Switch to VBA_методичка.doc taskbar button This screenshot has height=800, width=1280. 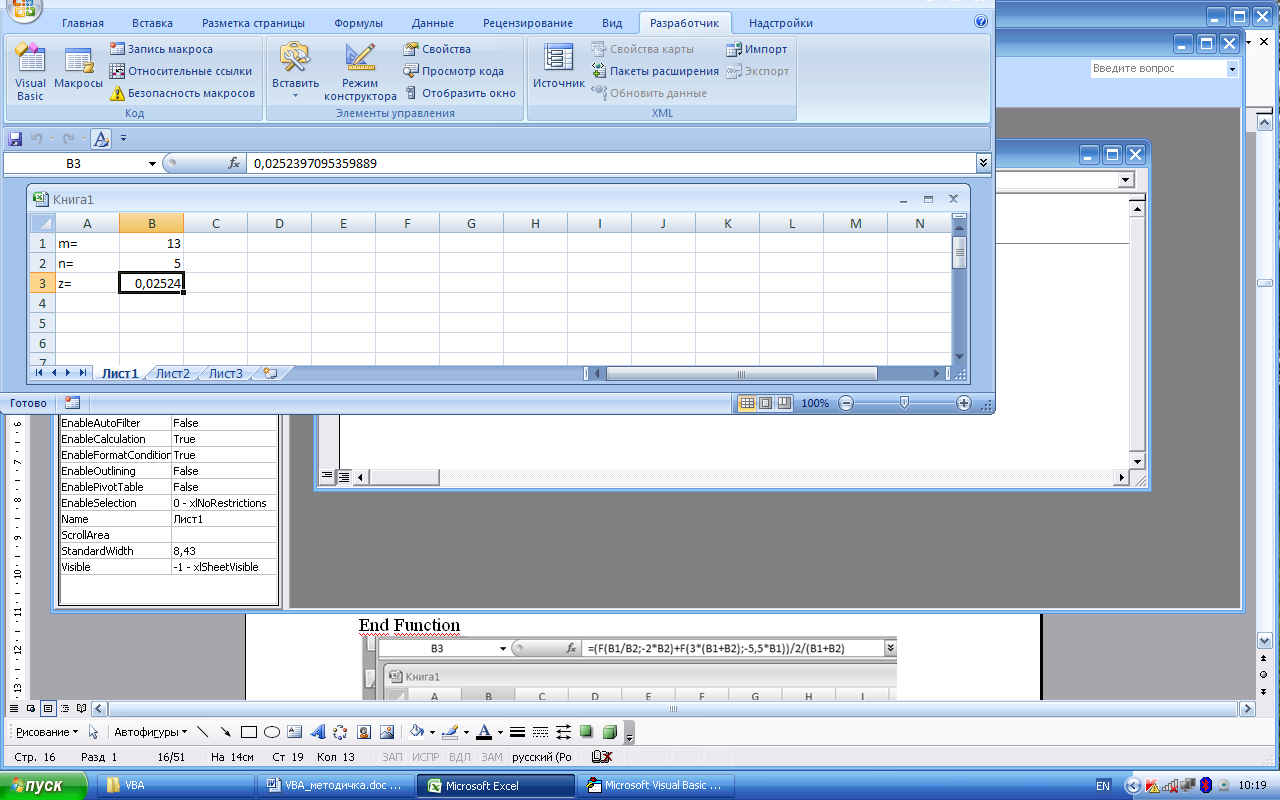pos(335,785)
